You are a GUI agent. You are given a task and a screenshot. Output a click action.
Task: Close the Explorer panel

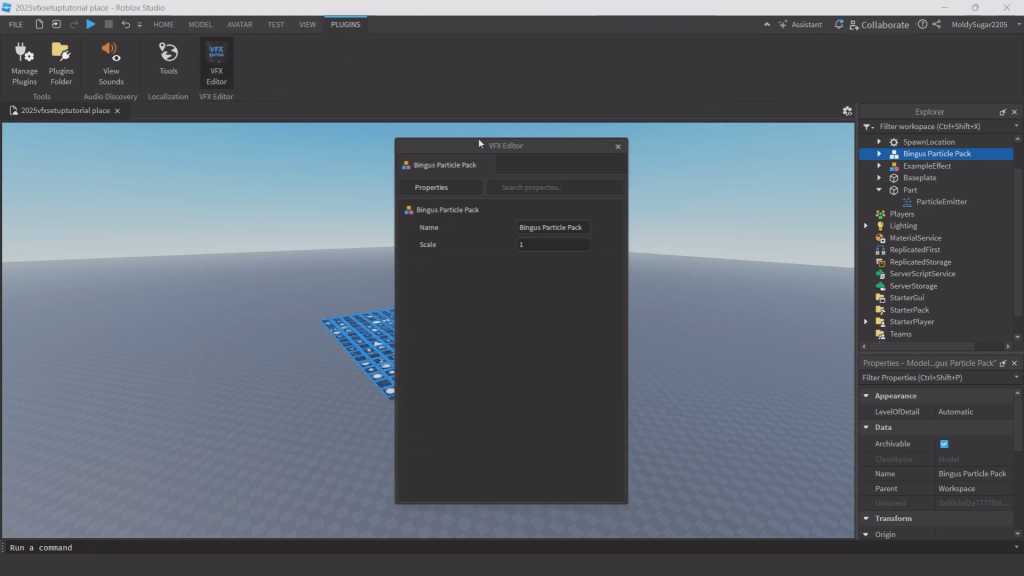1014,112
